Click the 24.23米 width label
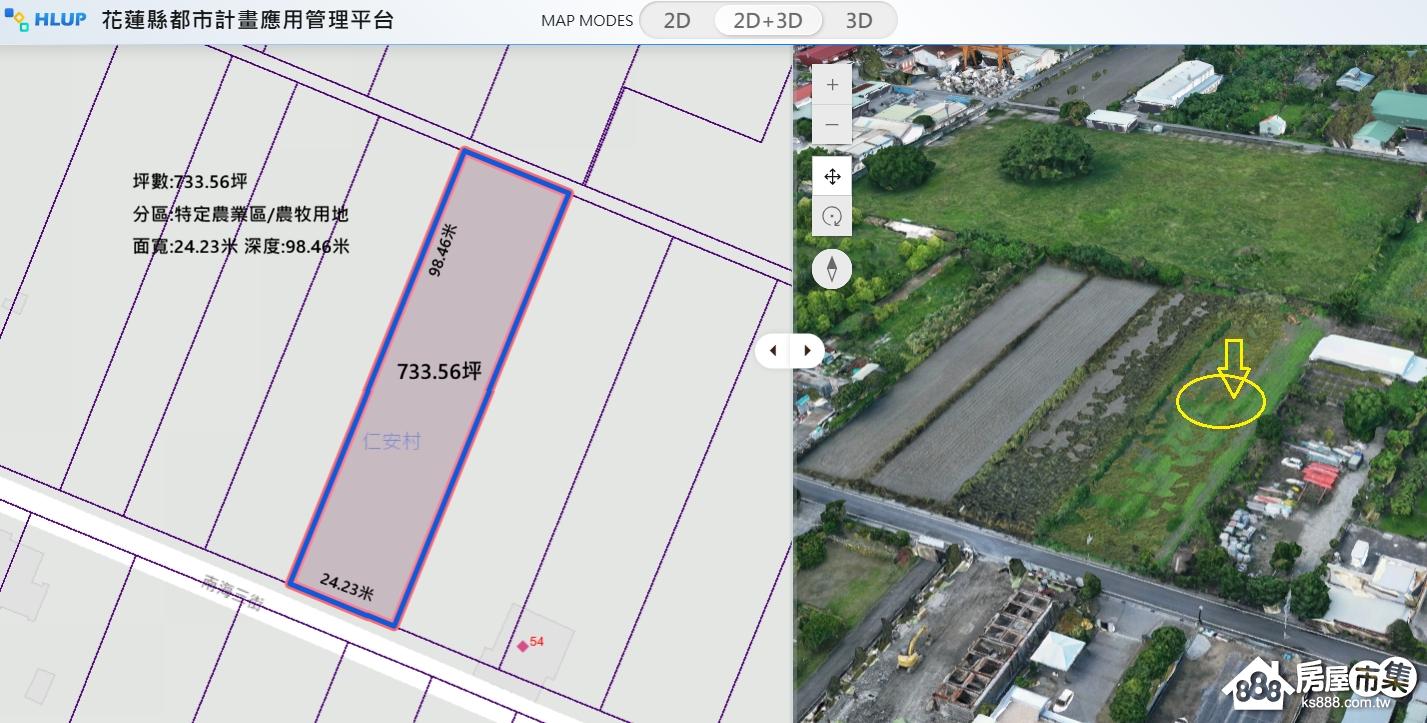Screen dimensions: 1427x723 click(346, 586)
